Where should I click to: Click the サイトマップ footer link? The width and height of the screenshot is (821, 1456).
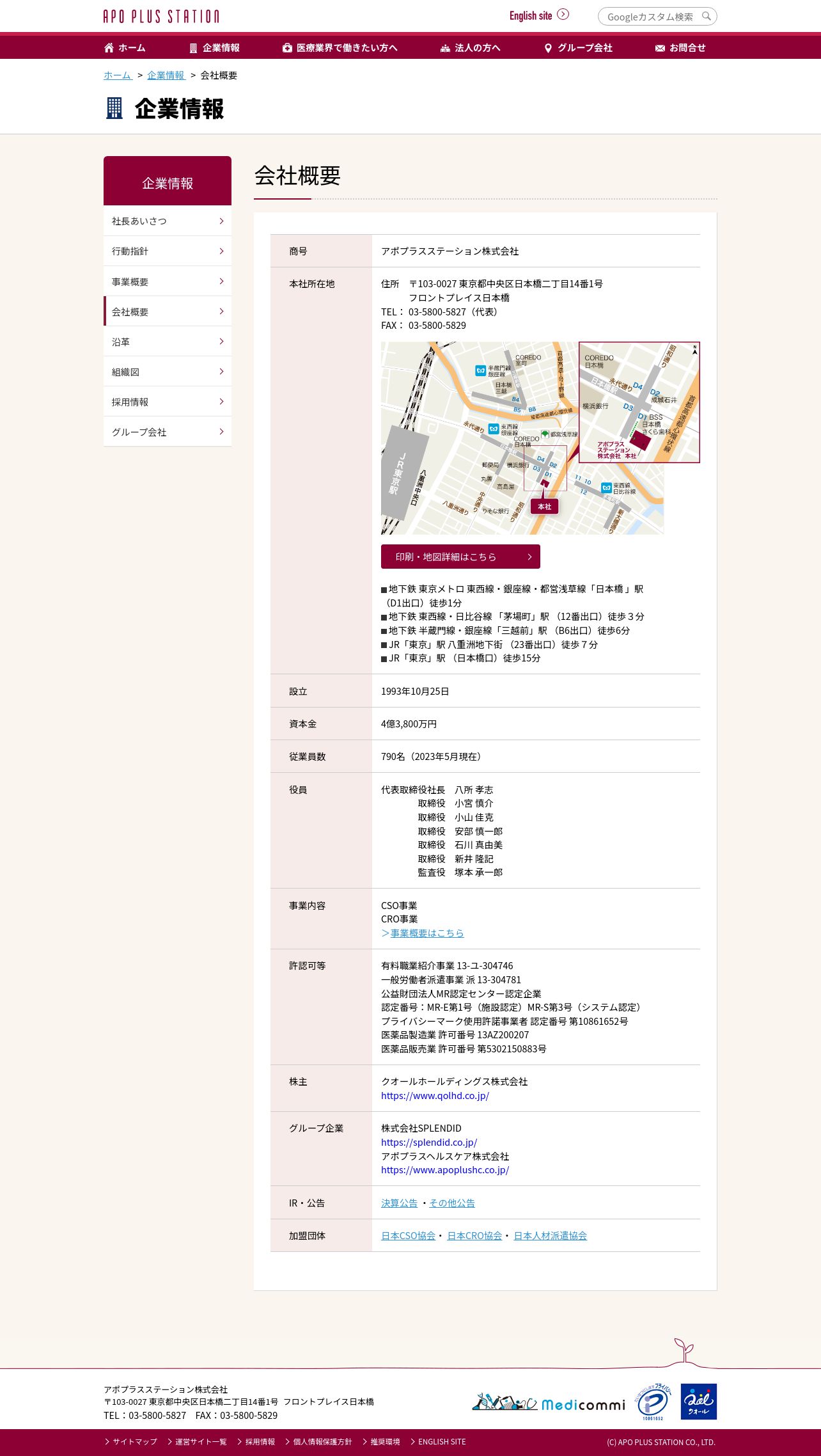coord(131,1442)
